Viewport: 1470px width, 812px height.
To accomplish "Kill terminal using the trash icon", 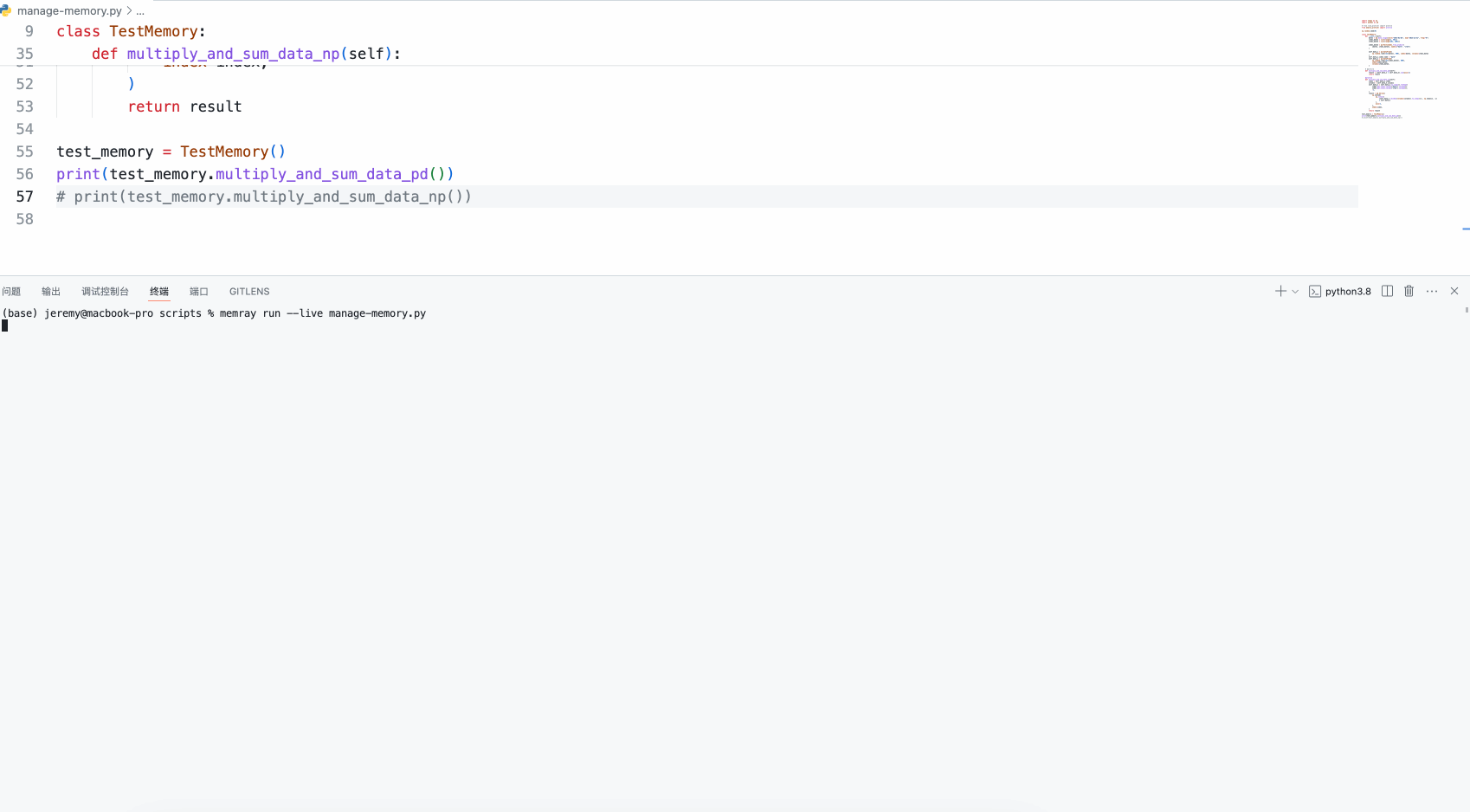I will pyautogui.click(x=1409, y=292).
